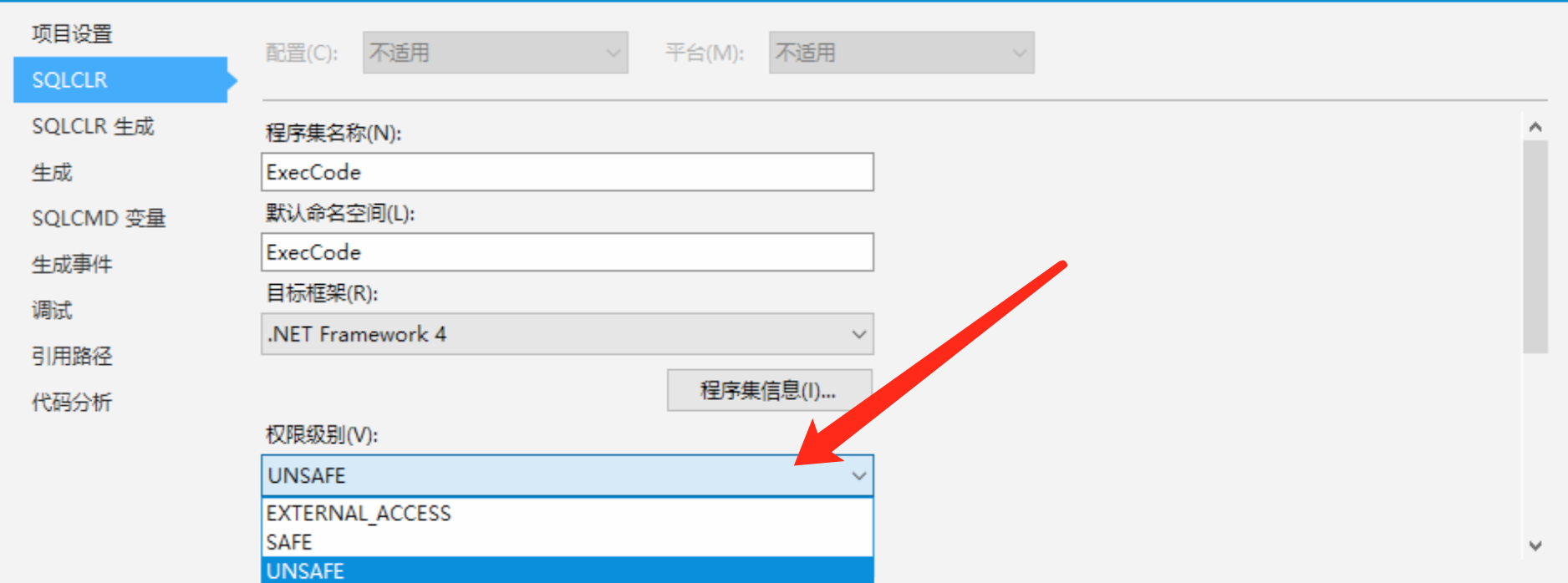Open the 生成事件 page
Screen dimensions: 1568x583
pyautogui.click(x=72, y=264)
